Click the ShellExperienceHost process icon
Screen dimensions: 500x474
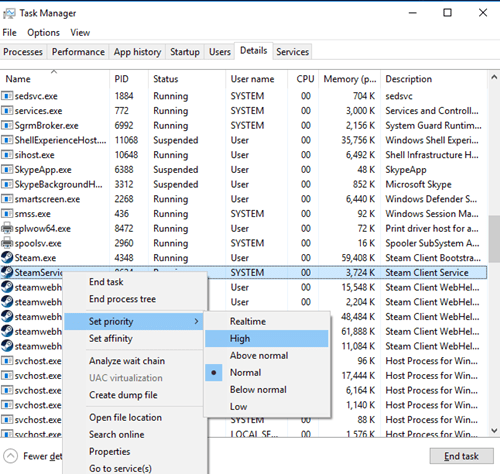pyautogui.click(x=7, y=140)
